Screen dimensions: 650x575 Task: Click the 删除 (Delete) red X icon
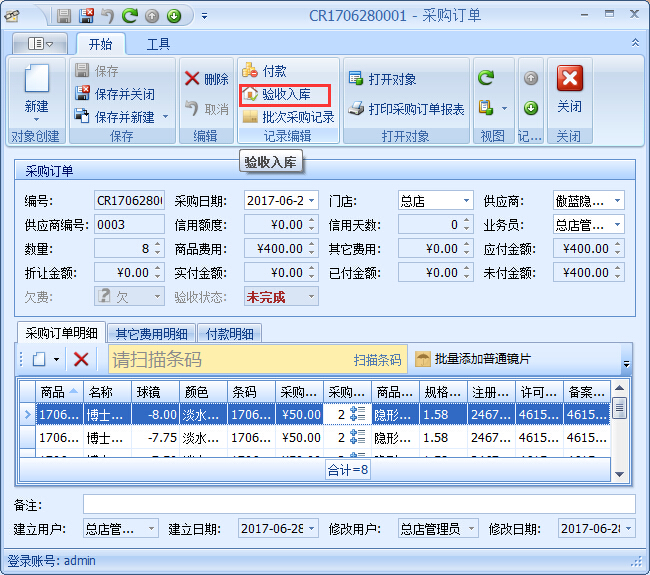coord(193,79)
